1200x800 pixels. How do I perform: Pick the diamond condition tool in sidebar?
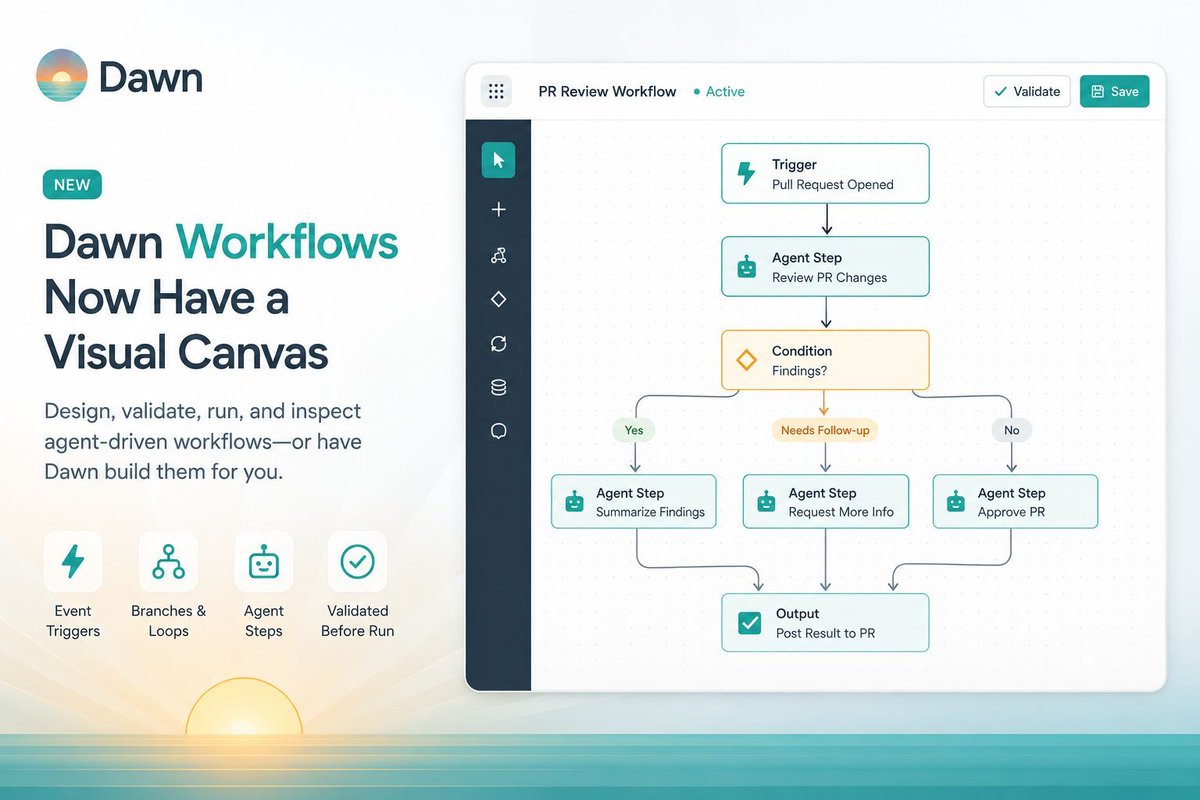tap(499, 299)
